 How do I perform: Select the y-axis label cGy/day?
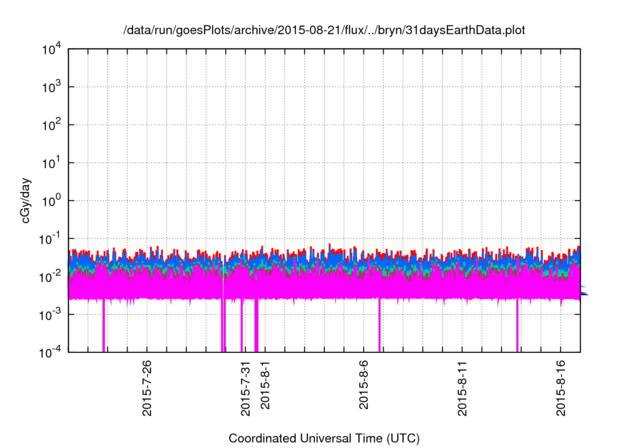(25, 200)
